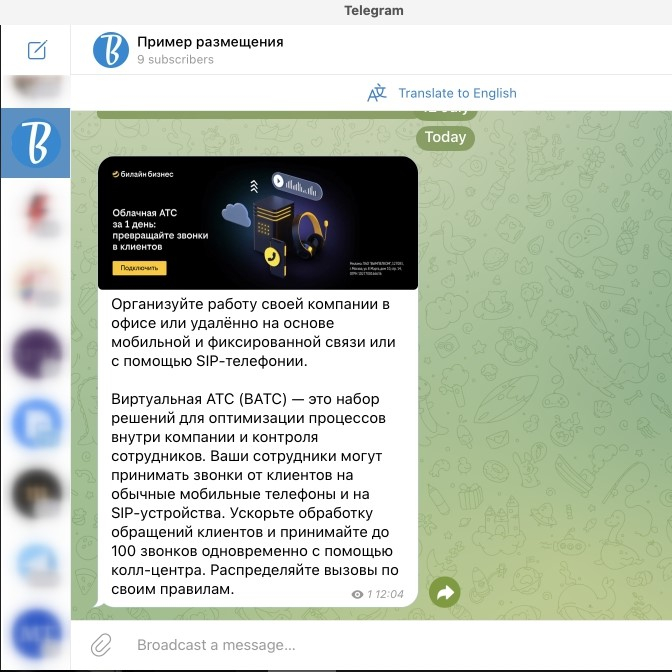Screen dimensions: 672x672
Task: Click the Виртуальная АТС paragraph text
Action: (255, 494)
